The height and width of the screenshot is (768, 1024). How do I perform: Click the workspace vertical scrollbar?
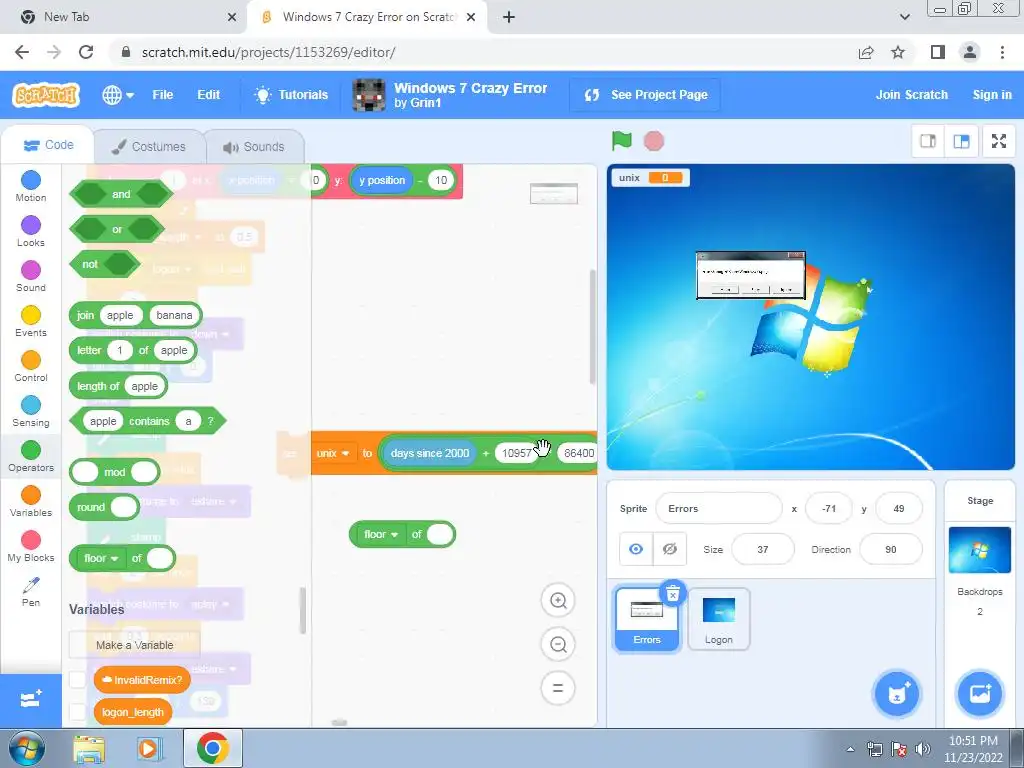(592, 327)
